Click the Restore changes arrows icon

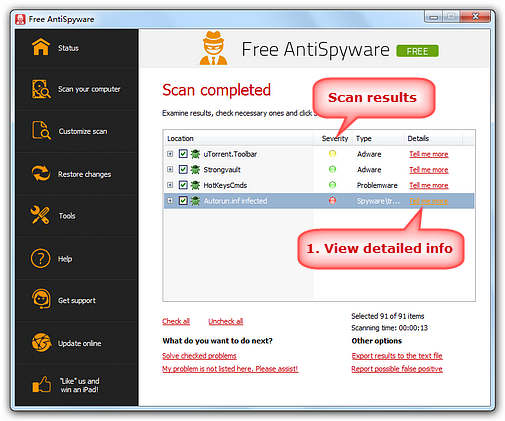(41, 173)
